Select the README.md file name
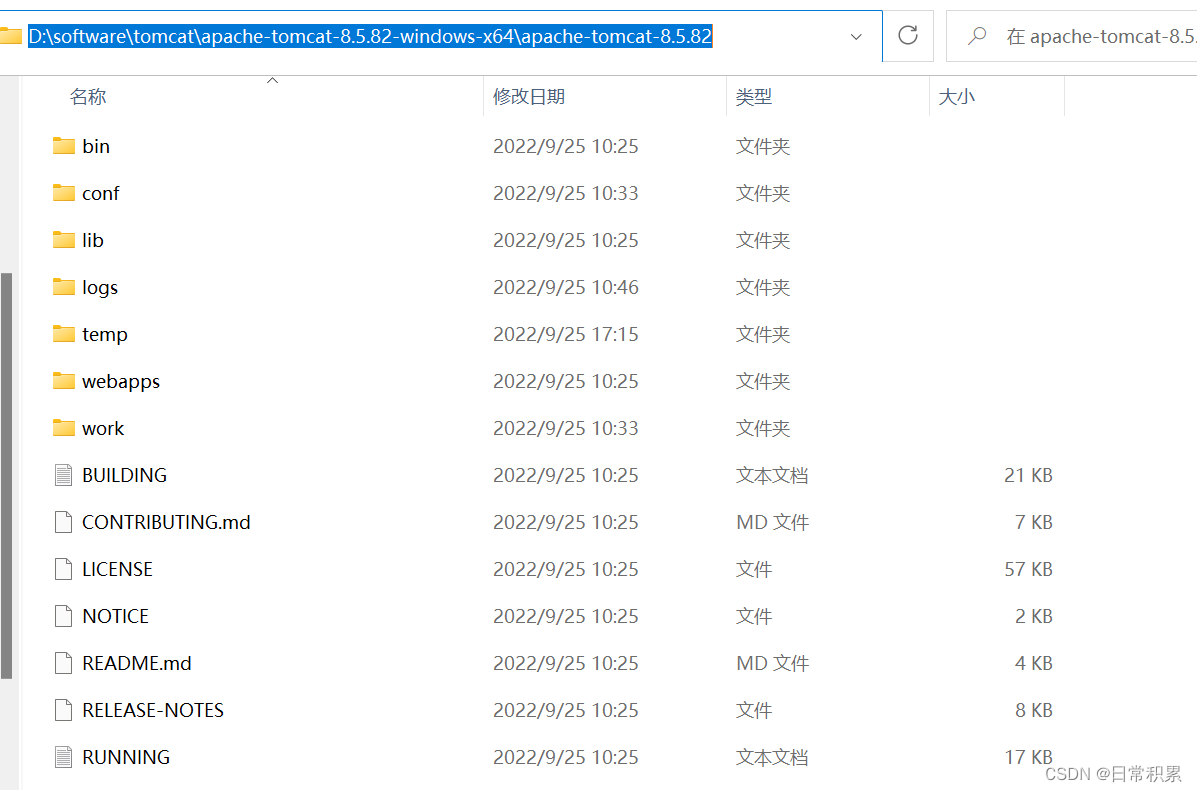The width and height of the screenshot is (1197, 792). 137,663
